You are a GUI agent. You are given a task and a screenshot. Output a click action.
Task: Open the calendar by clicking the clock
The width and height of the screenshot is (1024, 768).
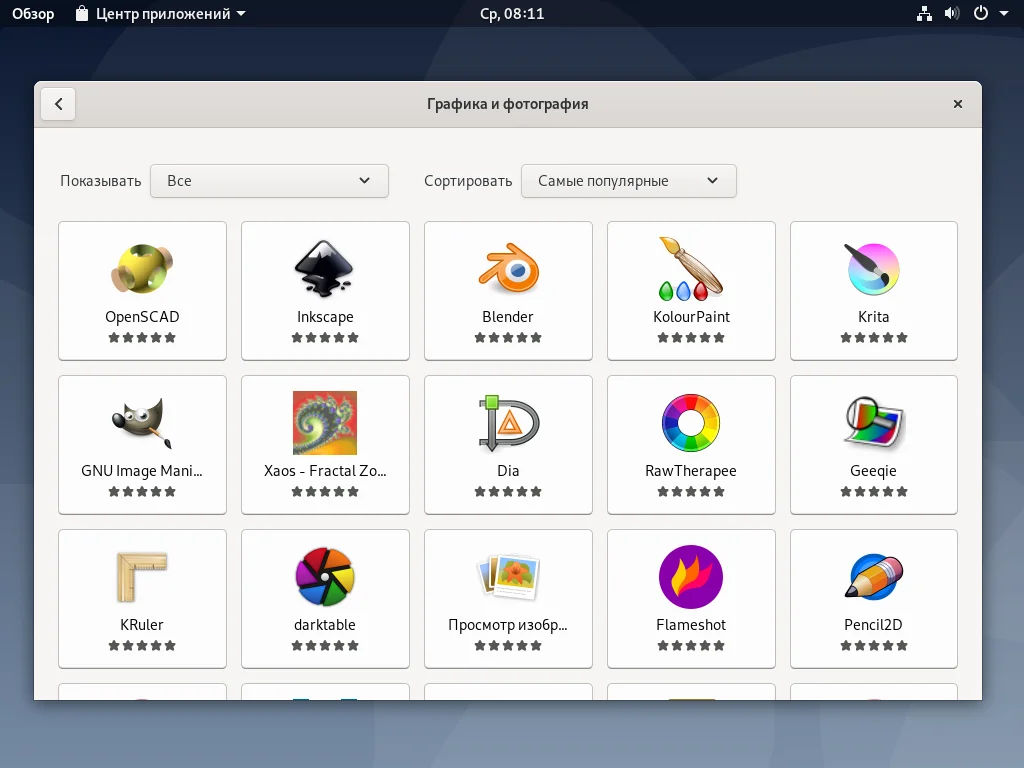coord(512,13)
